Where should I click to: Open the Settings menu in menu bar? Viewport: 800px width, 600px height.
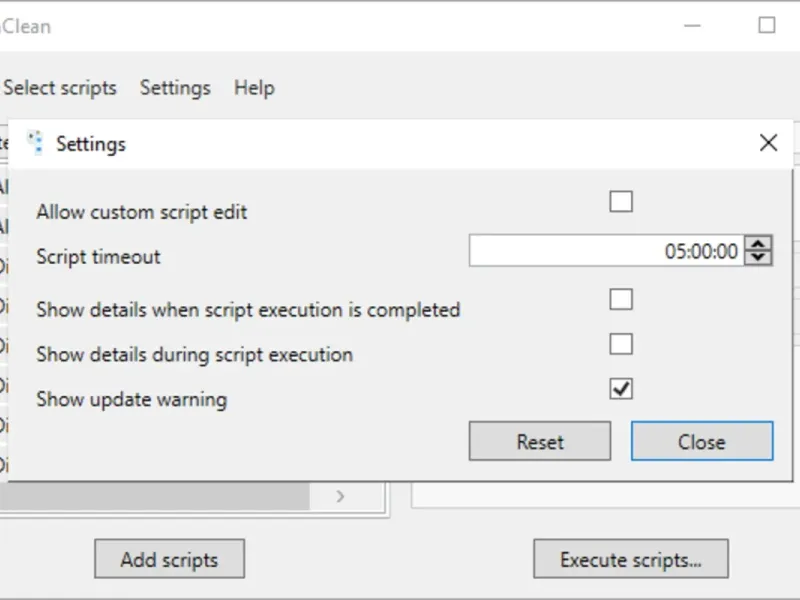[x=175, y=88]
